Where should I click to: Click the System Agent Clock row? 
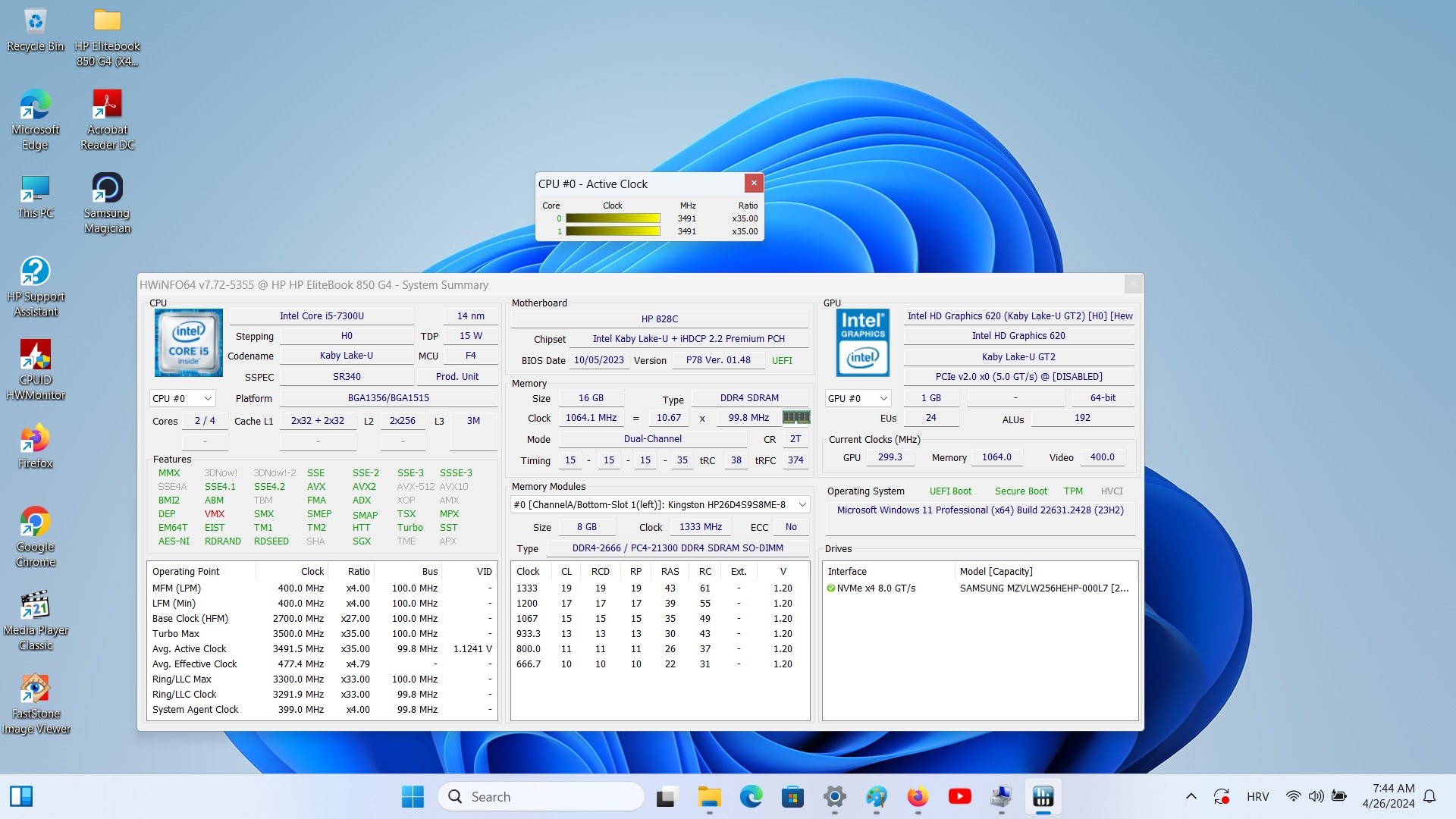click(x=322, y=710)
